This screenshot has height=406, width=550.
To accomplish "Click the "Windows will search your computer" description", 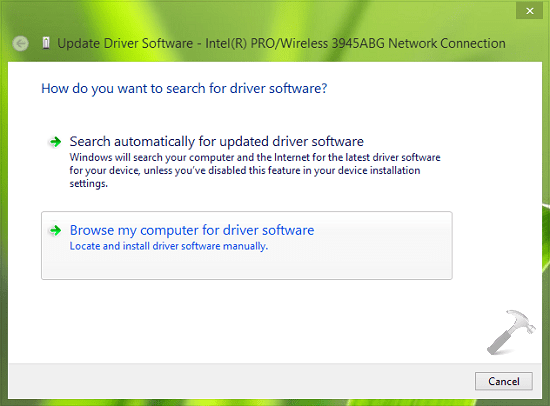I will [x=255, y=171].
